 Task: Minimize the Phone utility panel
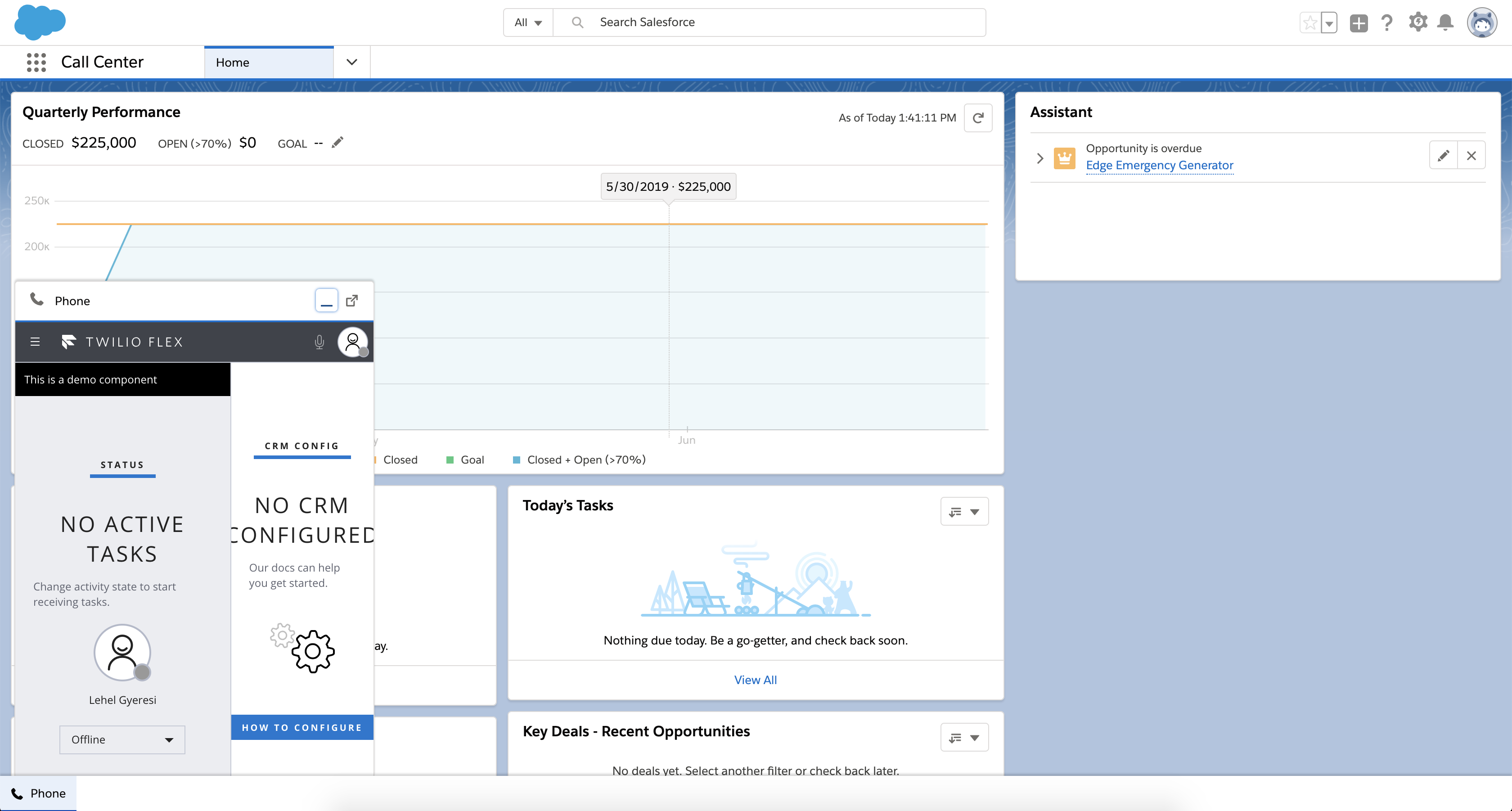click(x=326, y=301)
